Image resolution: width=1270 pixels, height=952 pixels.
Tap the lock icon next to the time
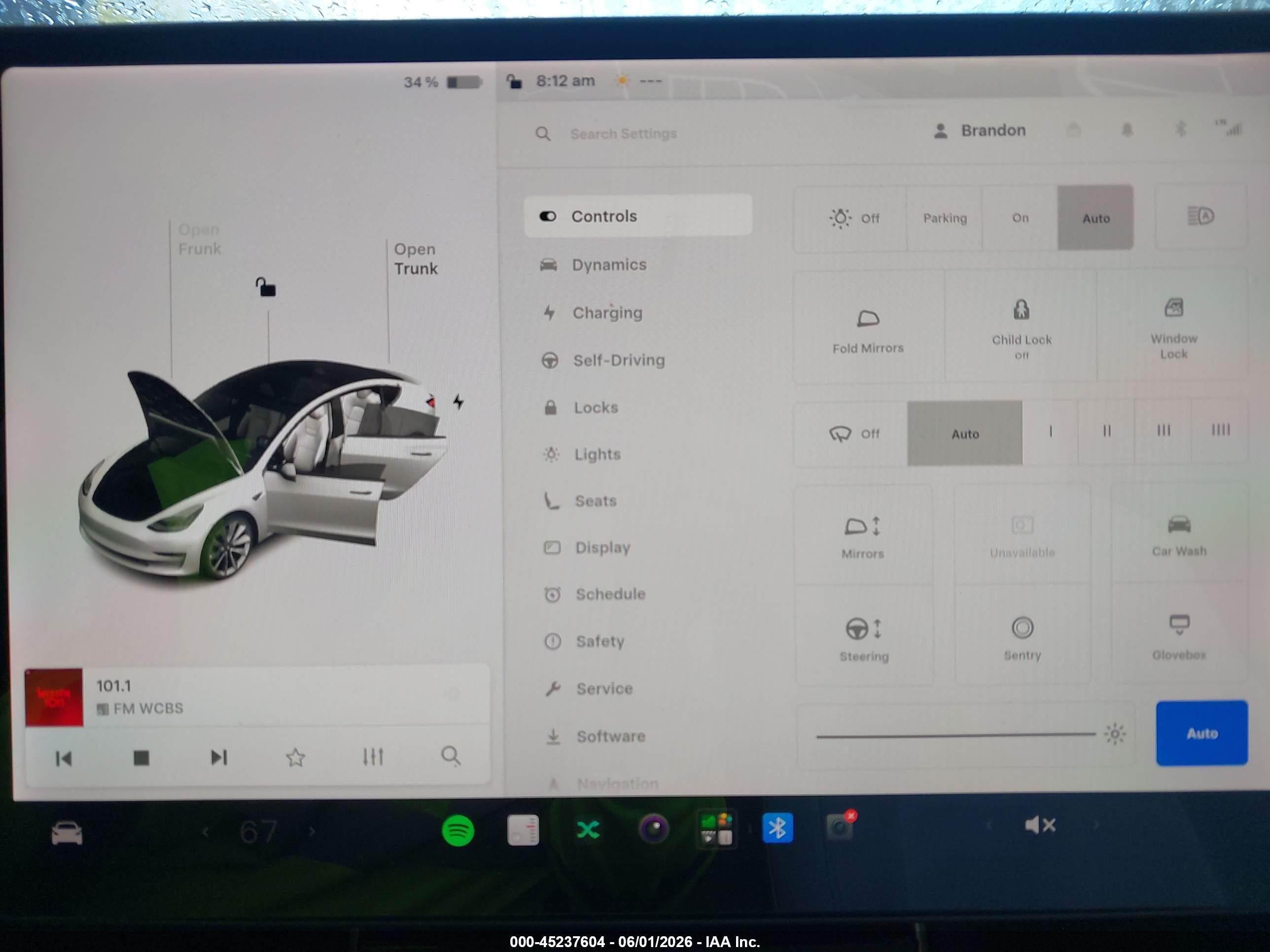[514, 81]
